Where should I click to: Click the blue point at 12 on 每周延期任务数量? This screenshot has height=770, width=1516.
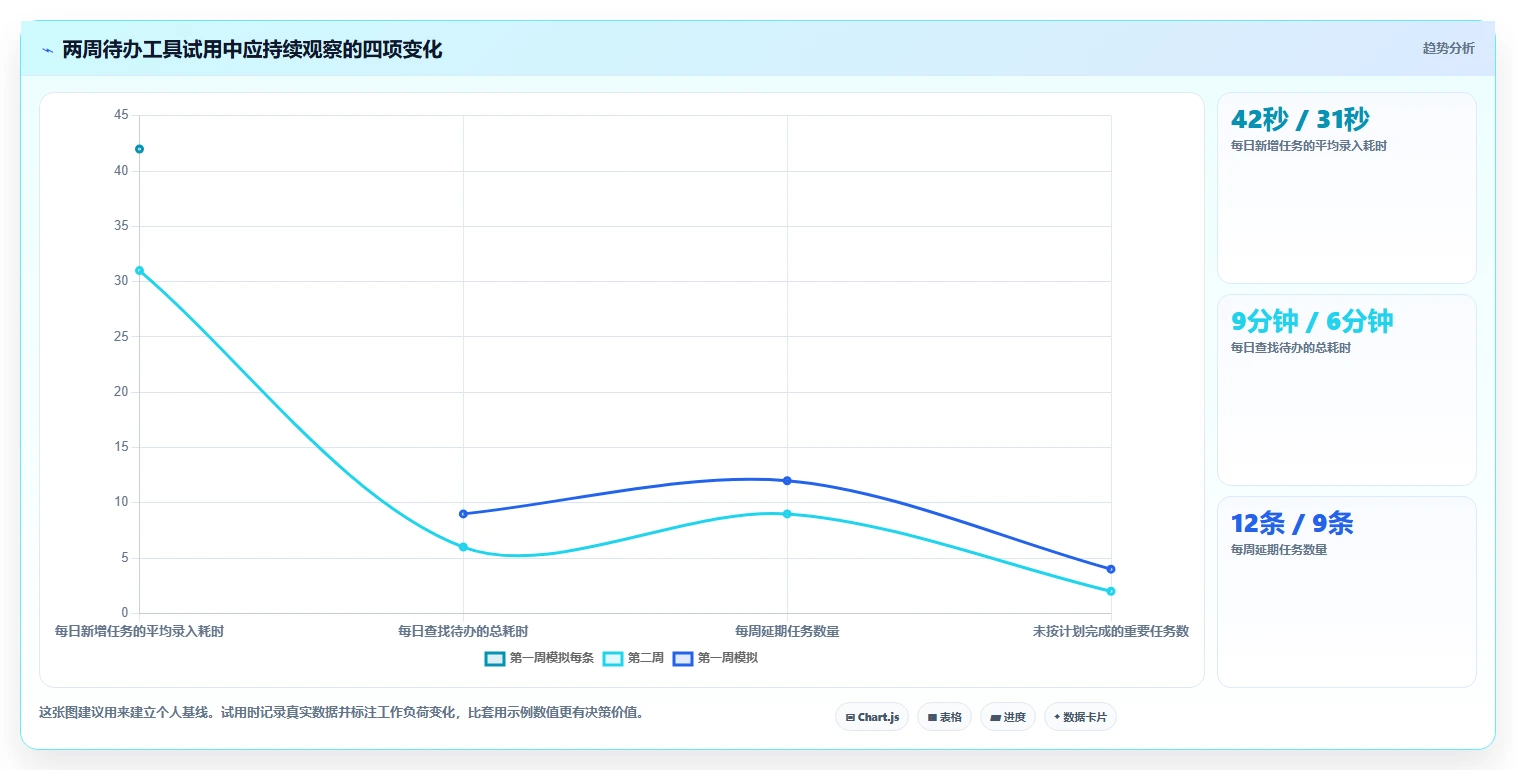tap(787, 481)
